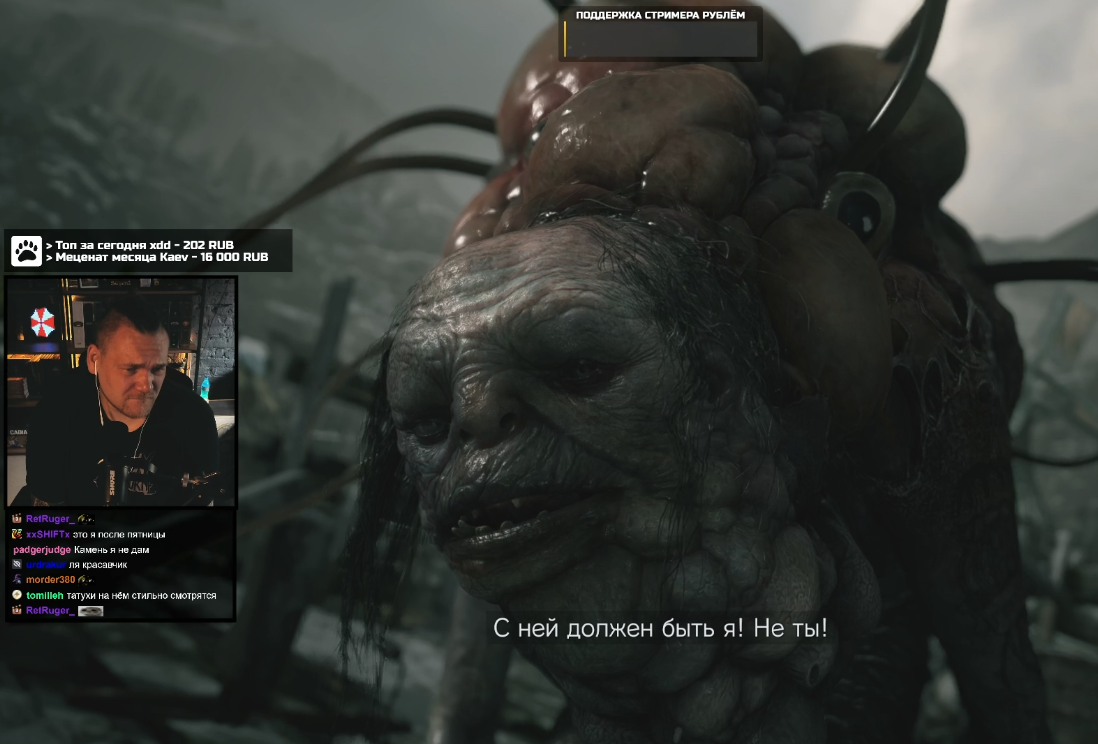Open xxSHIFTx's username in chat
The width and height of the screenshot is (1098, 744).
point(48,534)
